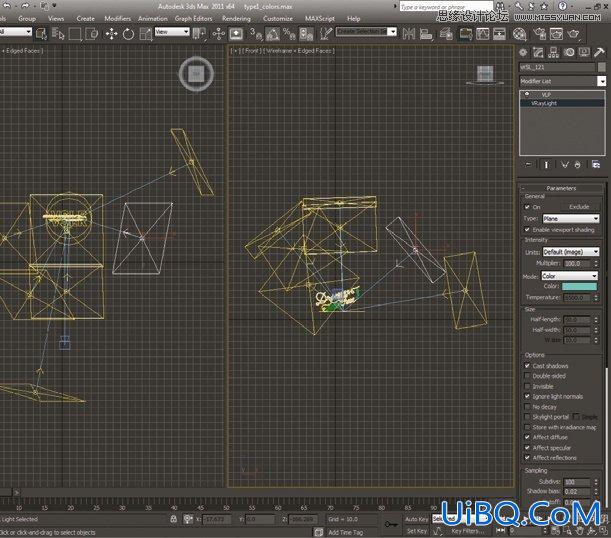Toggle Window/Crossing selection icon
Image resolution: width=611 pixels, height=538 pixels.
coord(91,34)
